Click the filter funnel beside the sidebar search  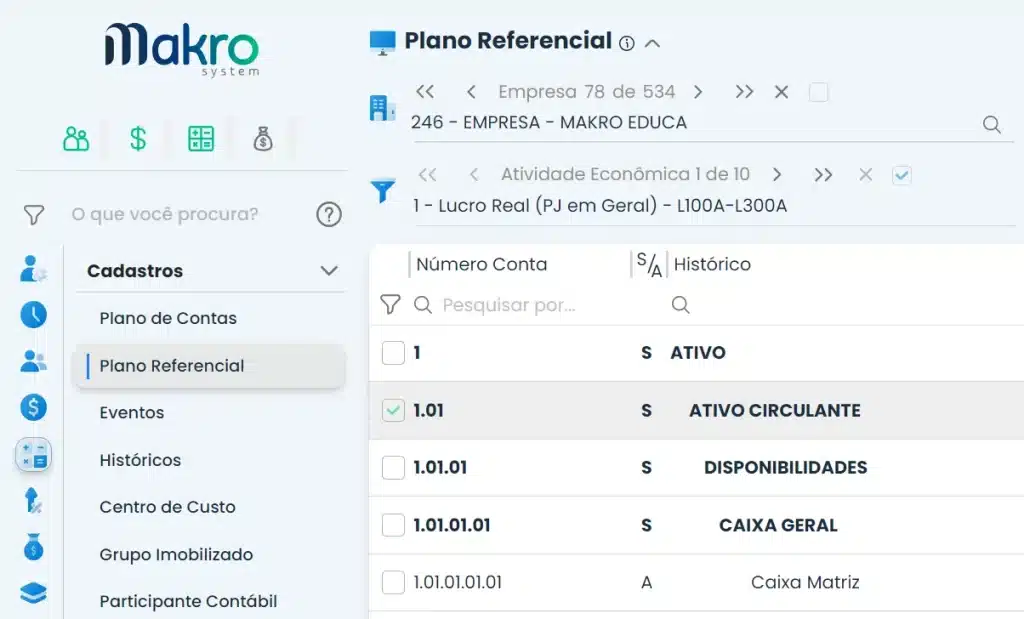34,214
